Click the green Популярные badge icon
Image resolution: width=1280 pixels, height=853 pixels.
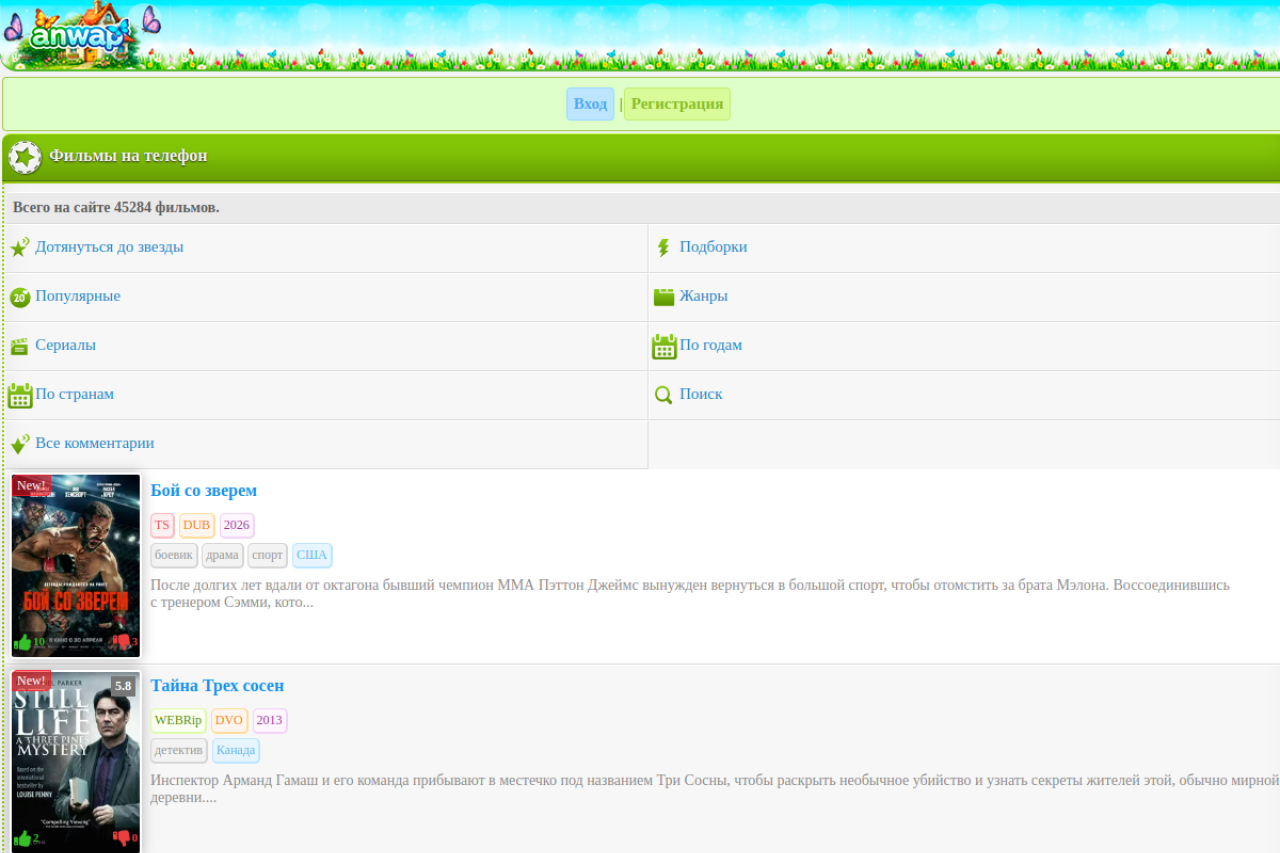pos(20,297)
